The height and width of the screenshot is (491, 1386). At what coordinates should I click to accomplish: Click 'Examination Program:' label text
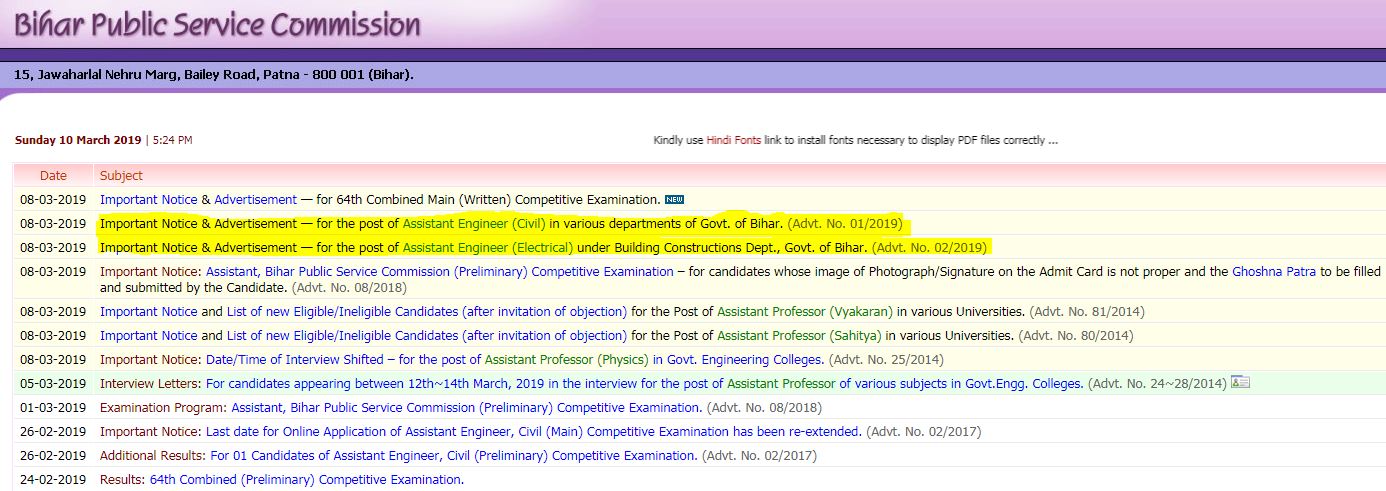click(x=164, y=407)
